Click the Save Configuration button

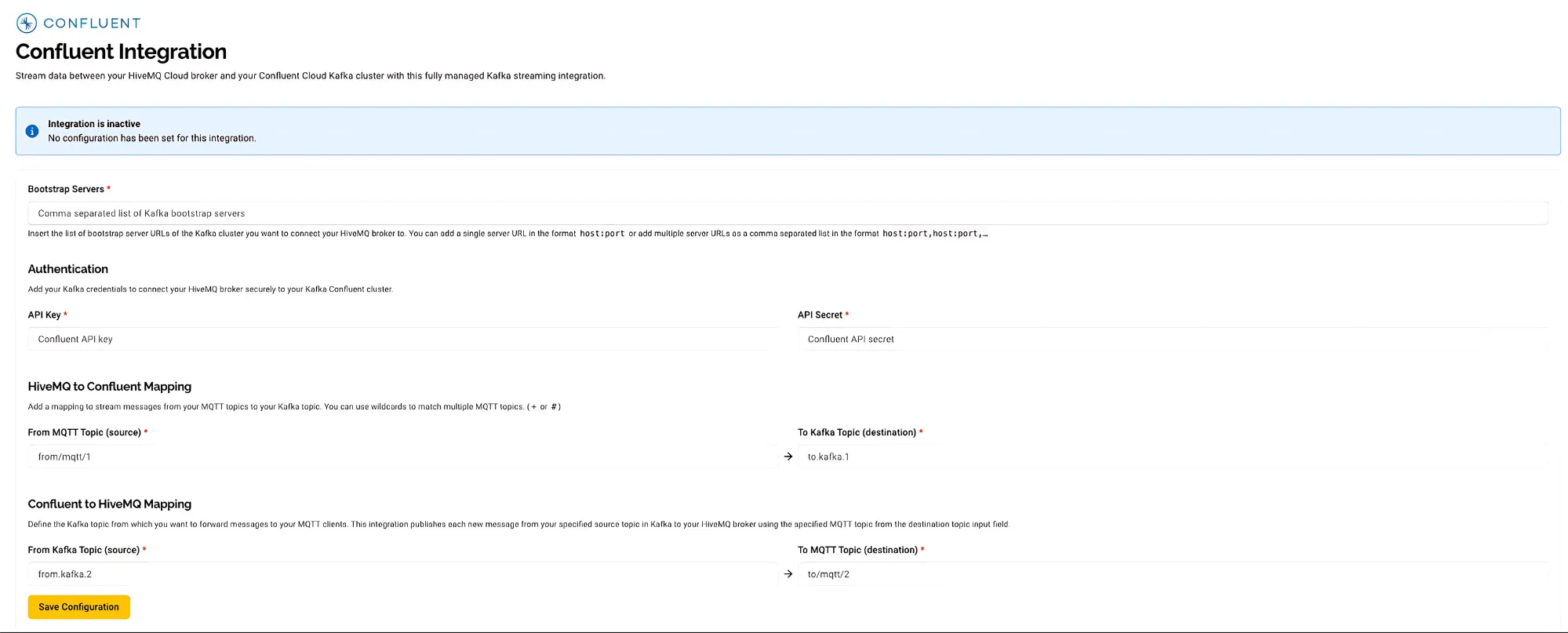click(79, 607)
